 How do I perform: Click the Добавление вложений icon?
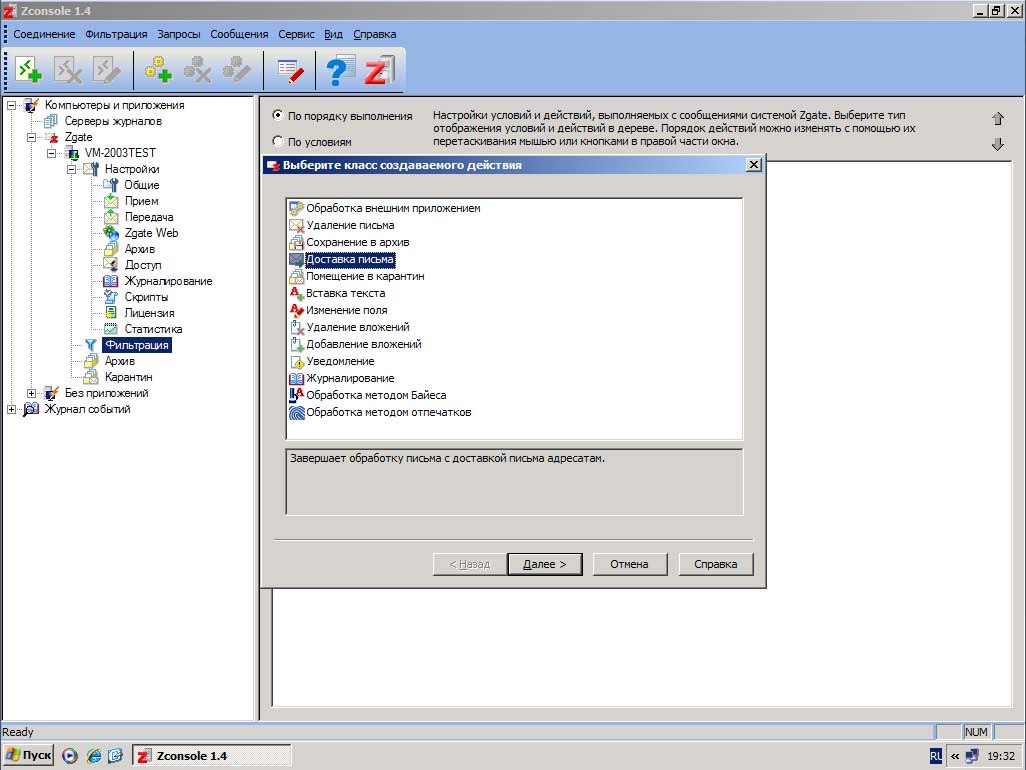[296, 344]
